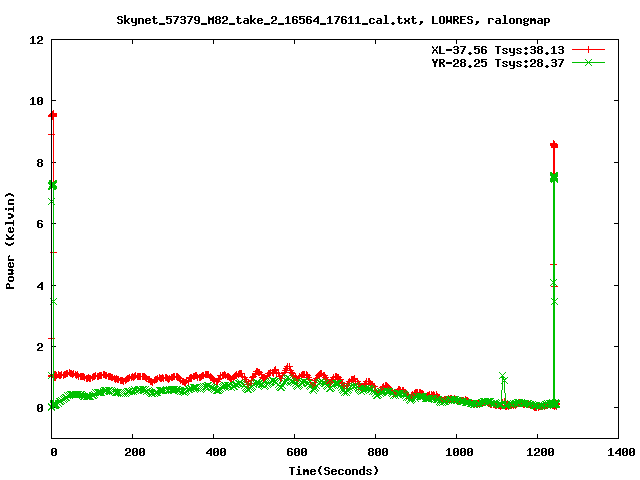Click the x-axis tick label 600
The image size is (640, 480).
click(x=297, y=452)
